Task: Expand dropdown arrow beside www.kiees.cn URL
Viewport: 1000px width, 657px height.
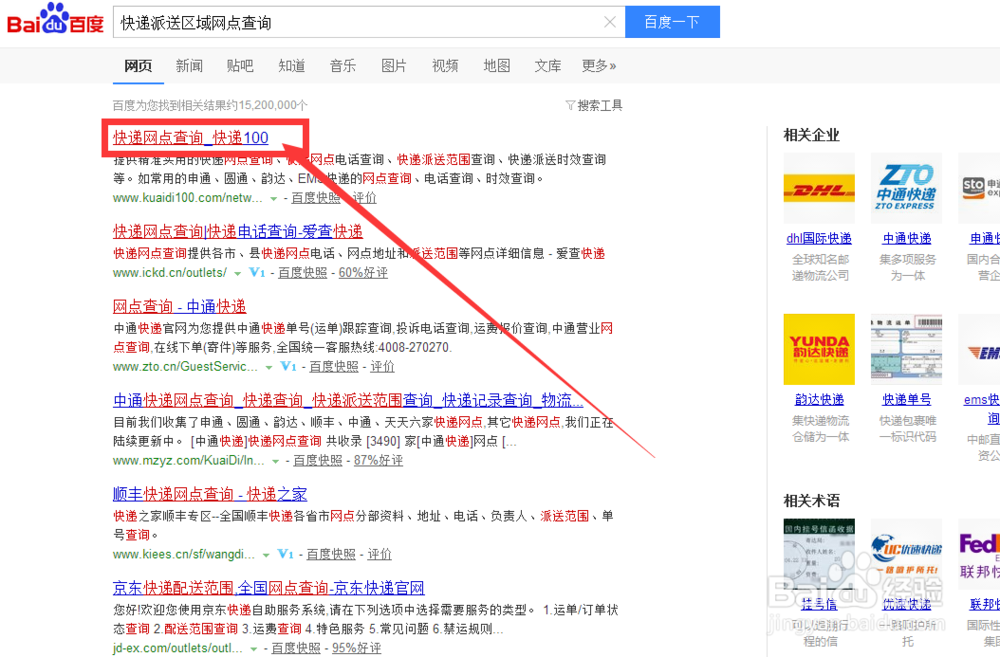Action: (x=266, y=554)
